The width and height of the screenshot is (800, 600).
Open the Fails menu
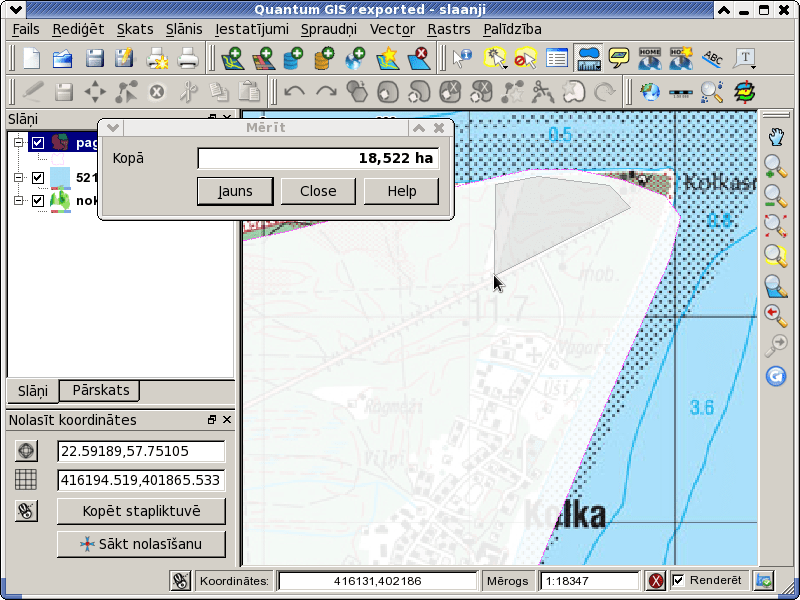26,30
